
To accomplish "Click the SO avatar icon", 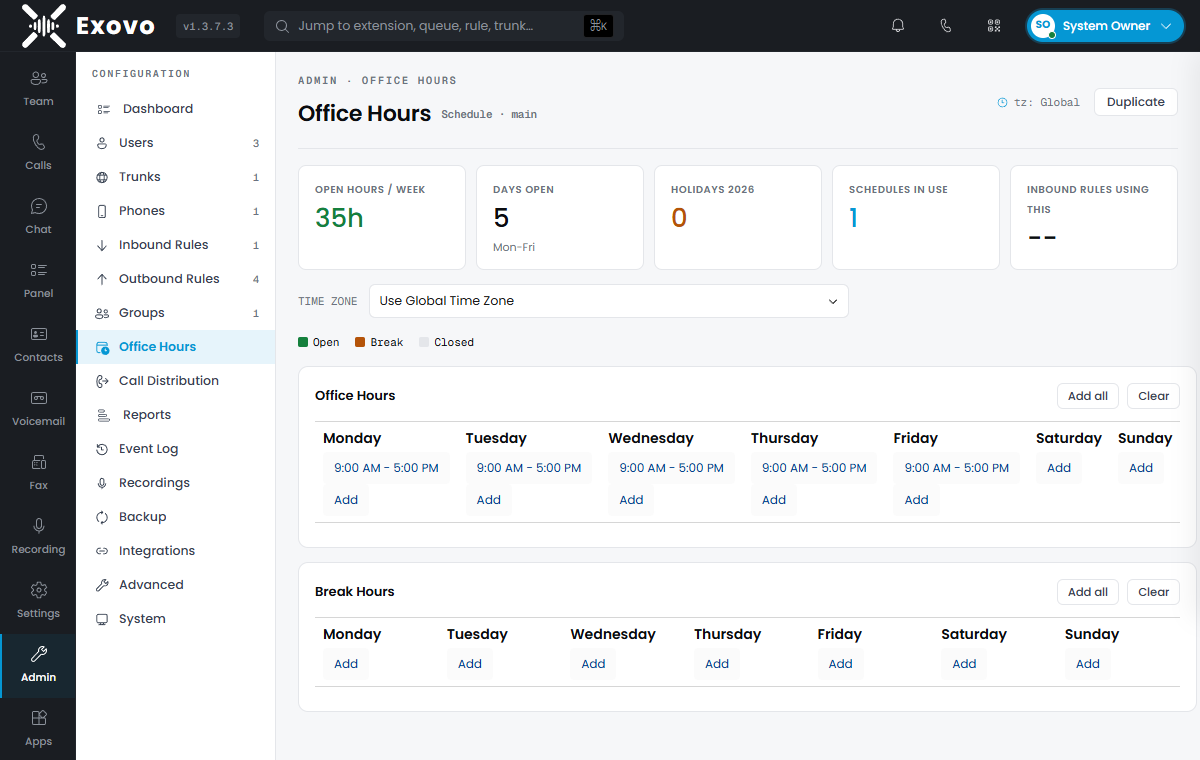I will 1043,26.
